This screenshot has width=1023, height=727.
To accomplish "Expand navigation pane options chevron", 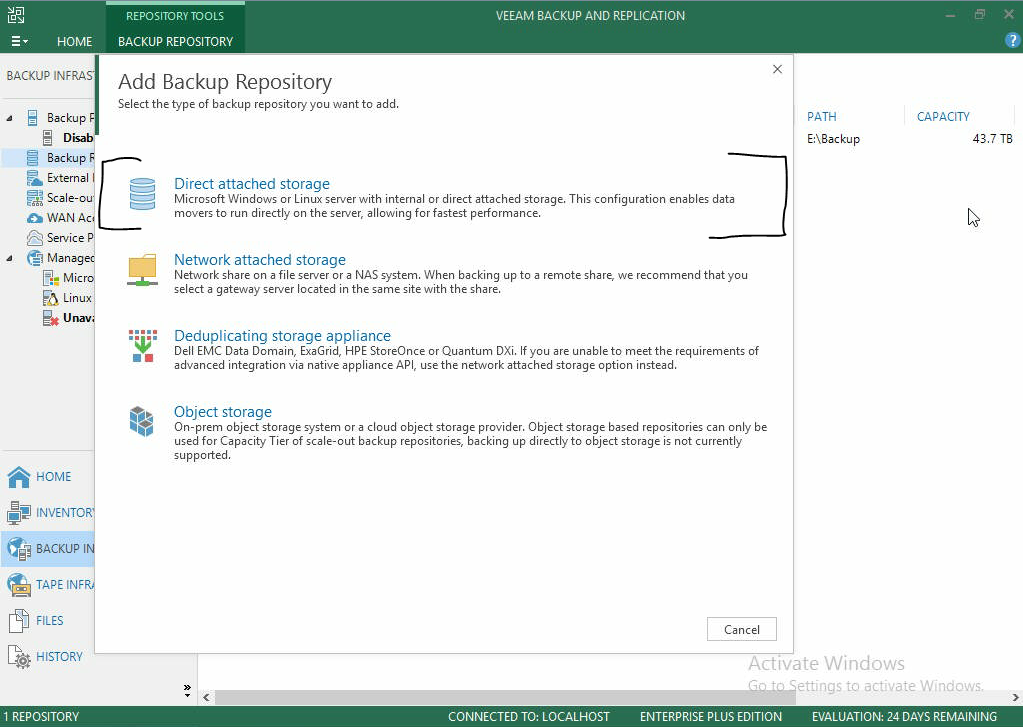I will click(187, 690).
